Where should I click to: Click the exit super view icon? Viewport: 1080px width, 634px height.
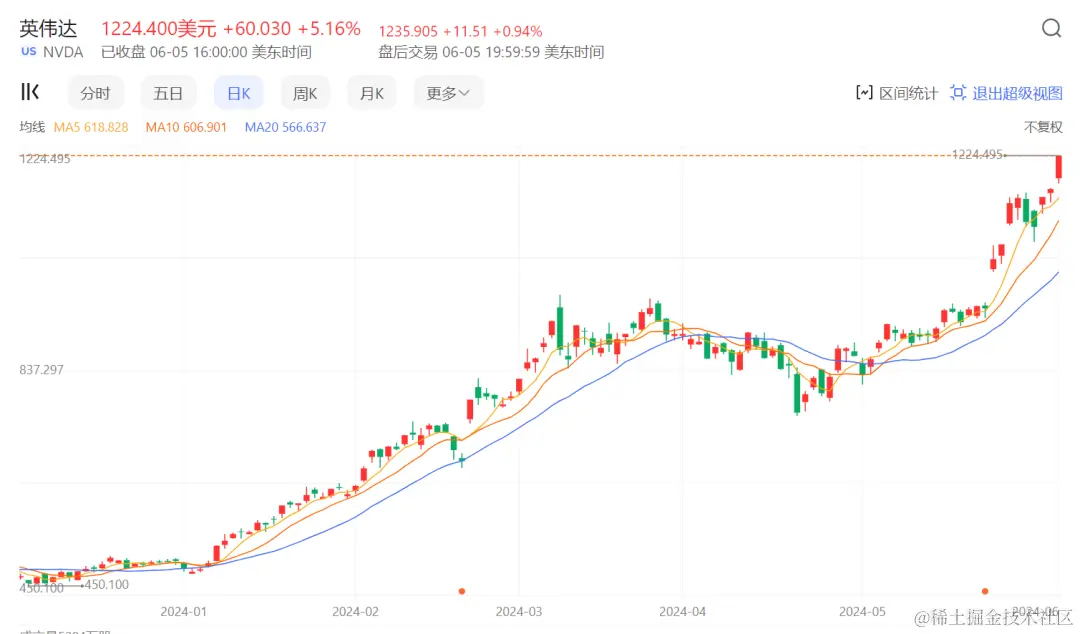click(x=958, y=92)
